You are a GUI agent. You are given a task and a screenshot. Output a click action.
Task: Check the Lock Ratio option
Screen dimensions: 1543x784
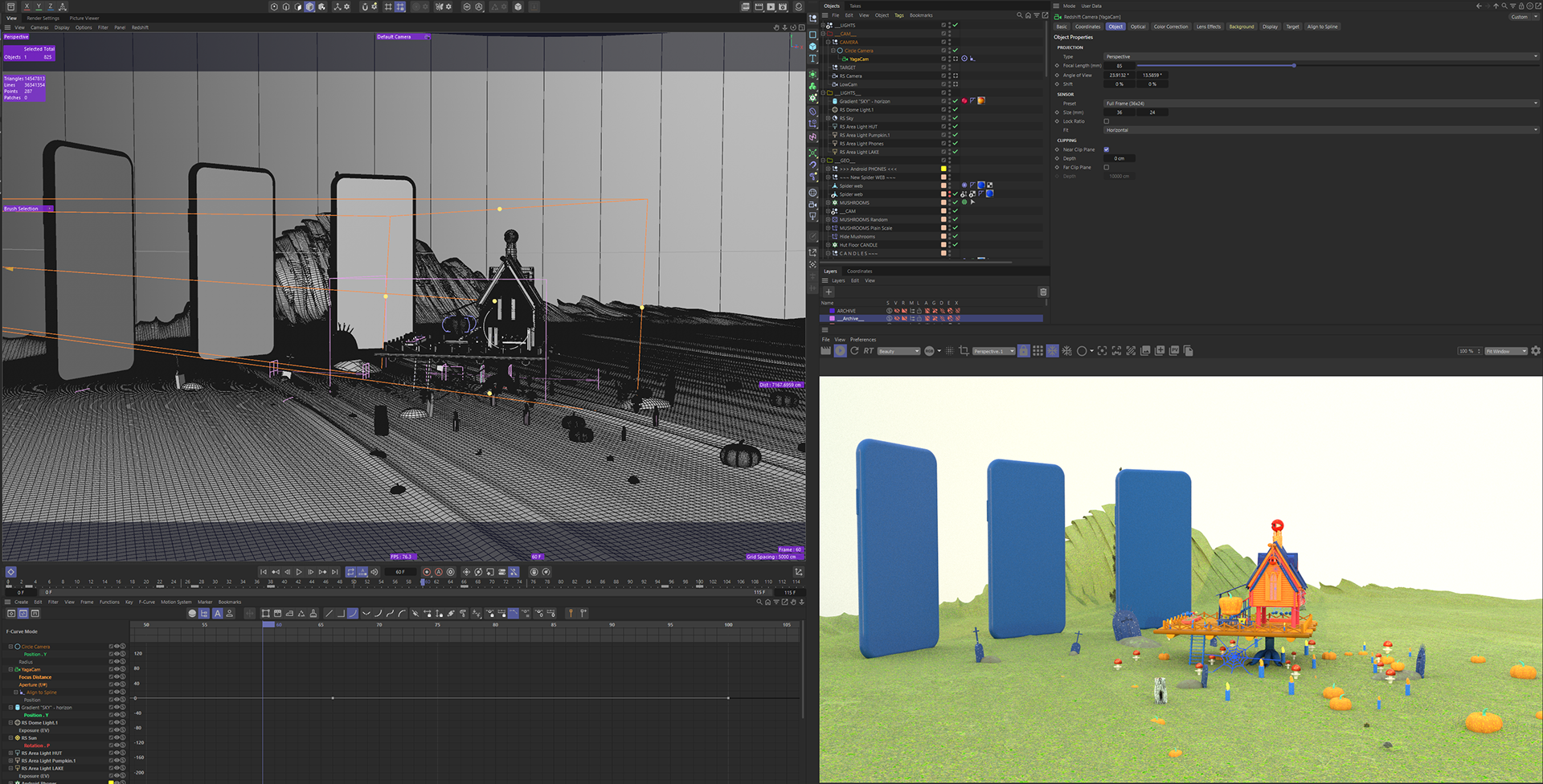click(1107, 121)
